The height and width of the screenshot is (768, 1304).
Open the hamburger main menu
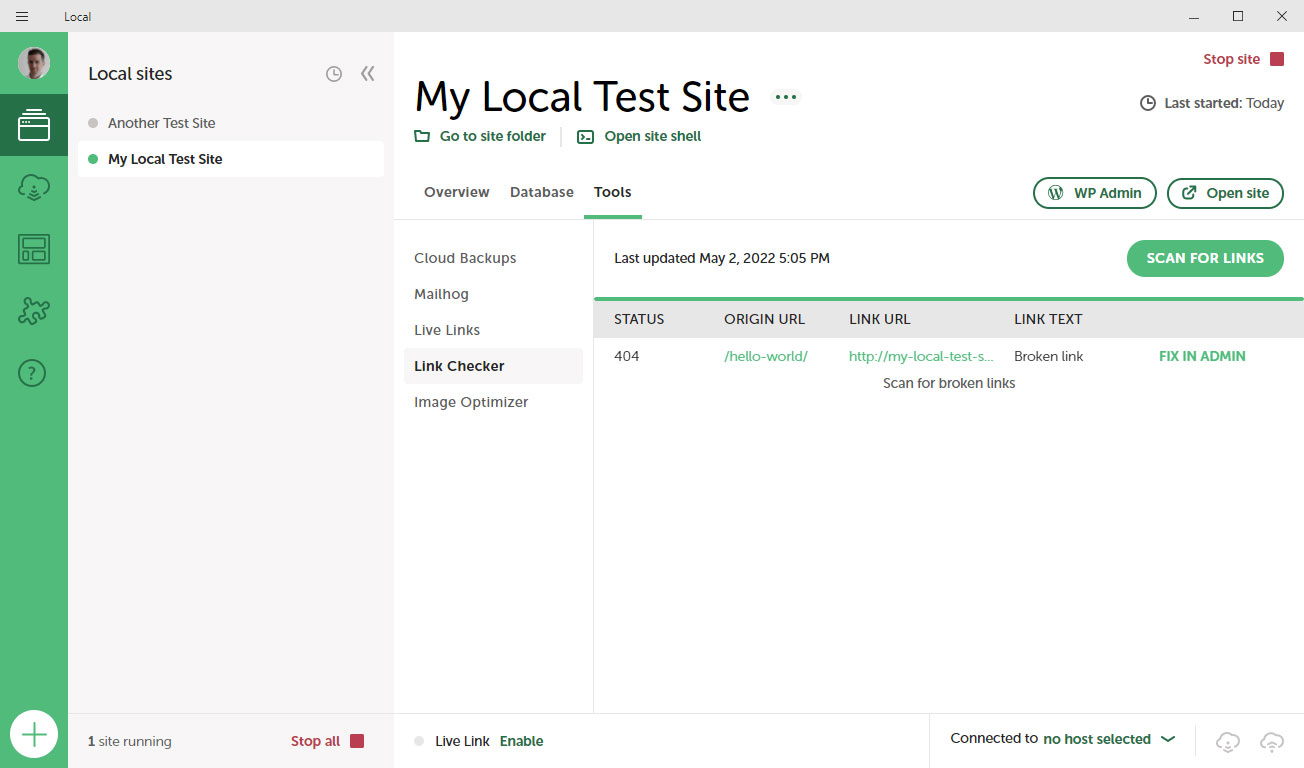click(x=22, y=16)
